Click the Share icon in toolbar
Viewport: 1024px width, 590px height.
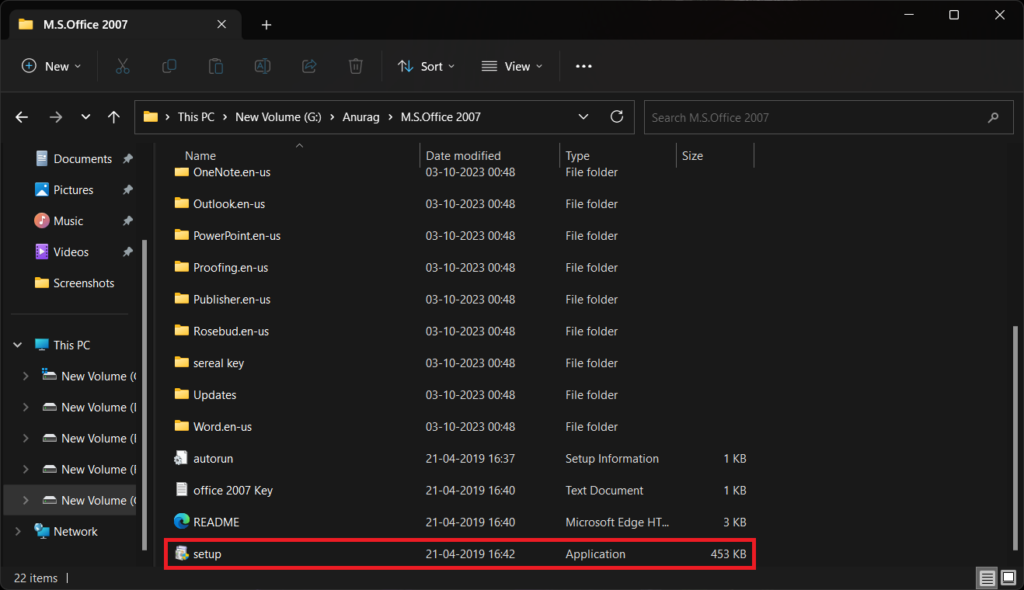309,66
